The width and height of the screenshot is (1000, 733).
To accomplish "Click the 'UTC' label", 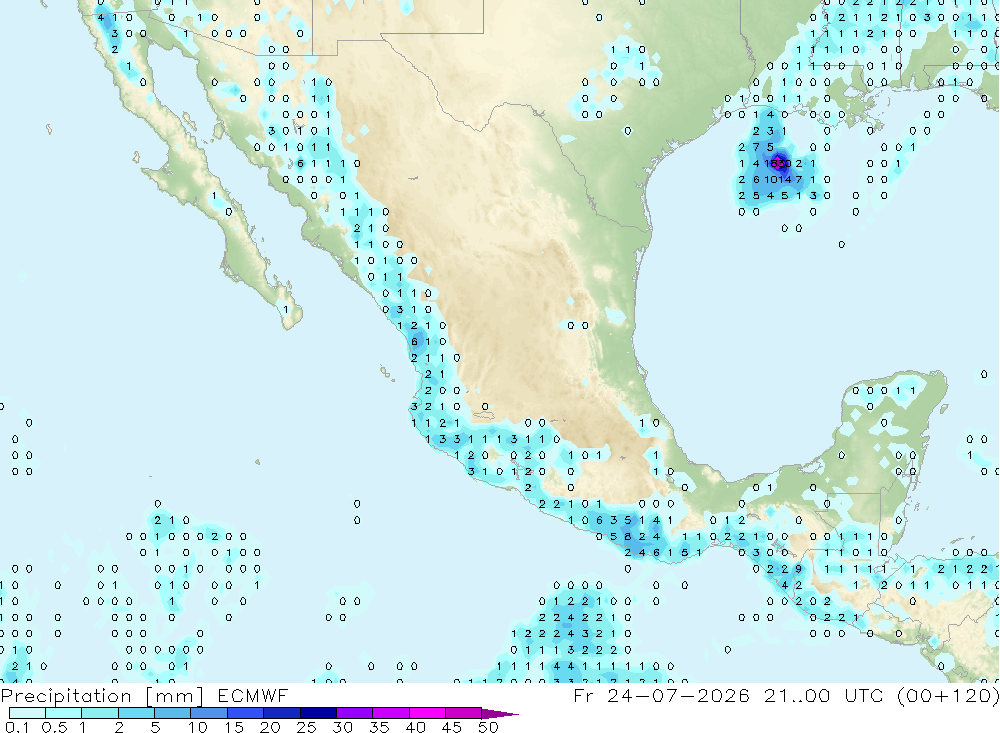I will point(864,695).
